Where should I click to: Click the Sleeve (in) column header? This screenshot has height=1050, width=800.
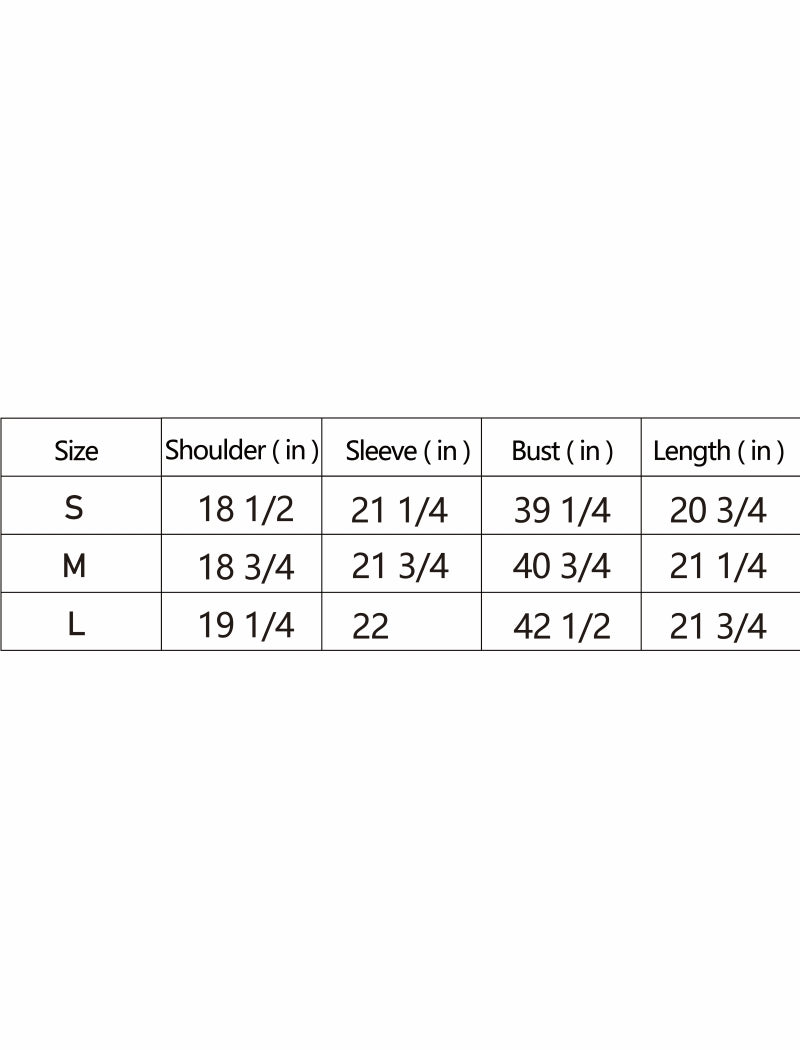click(x=407, y=451)
